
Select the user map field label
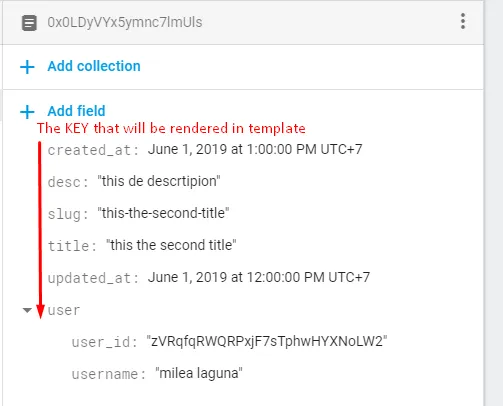tap(64, 310)
